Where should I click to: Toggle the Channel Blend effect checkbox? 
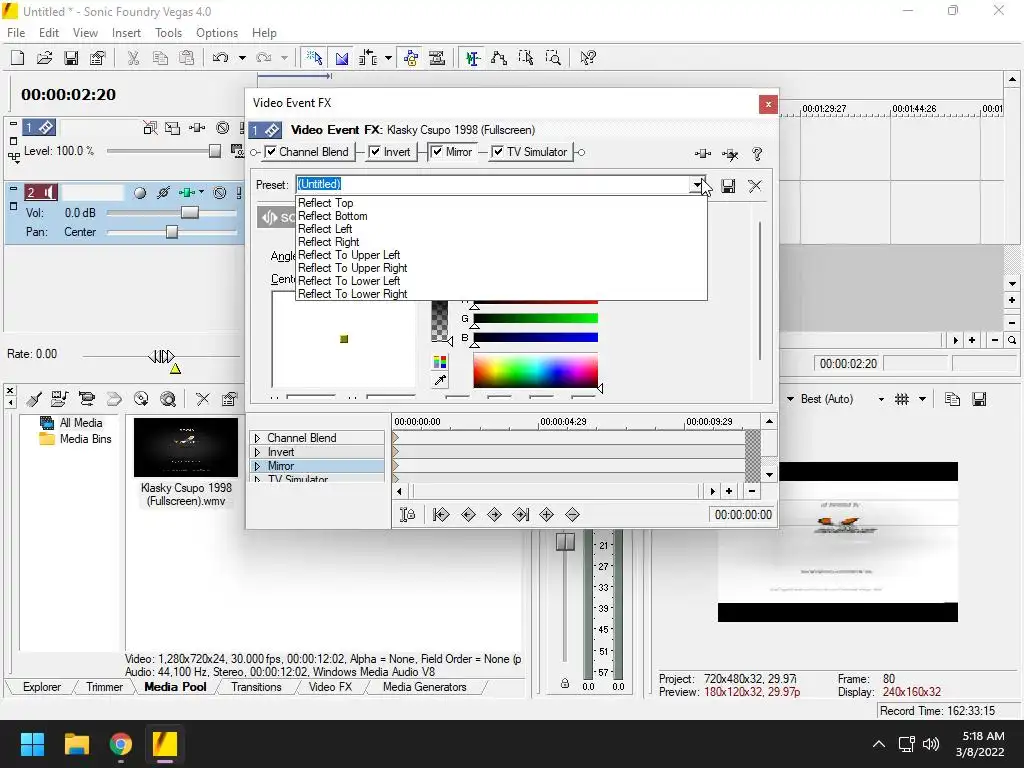point(271,152)
